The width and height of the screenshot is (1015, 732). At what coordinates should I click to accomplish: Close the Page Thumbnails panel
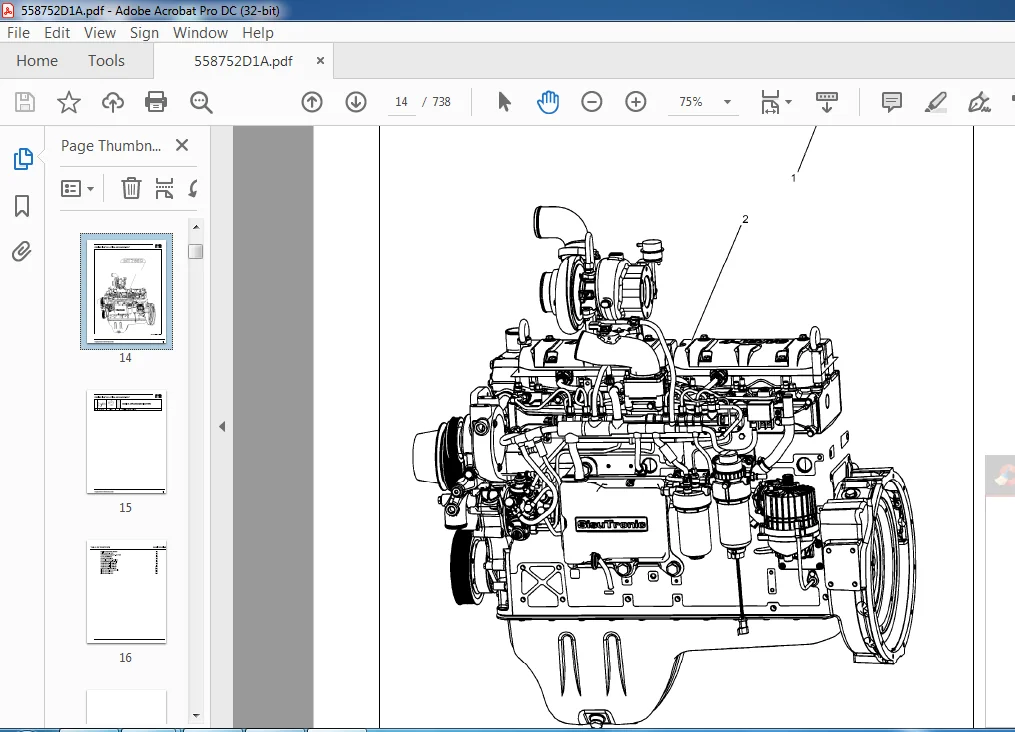point(182,145)
